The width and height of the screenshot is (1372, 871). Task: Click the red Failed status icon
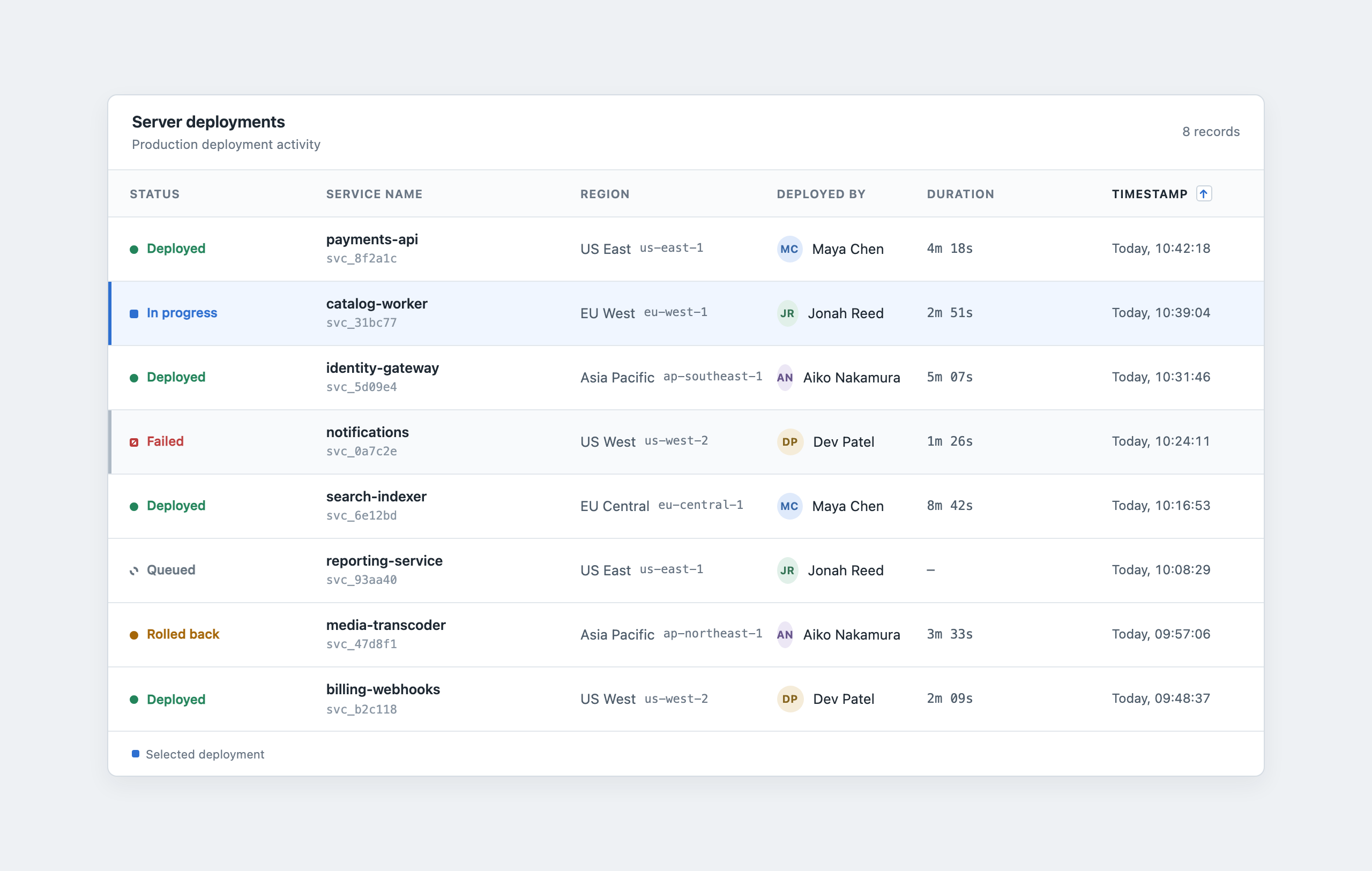click(x=134, y=442)
